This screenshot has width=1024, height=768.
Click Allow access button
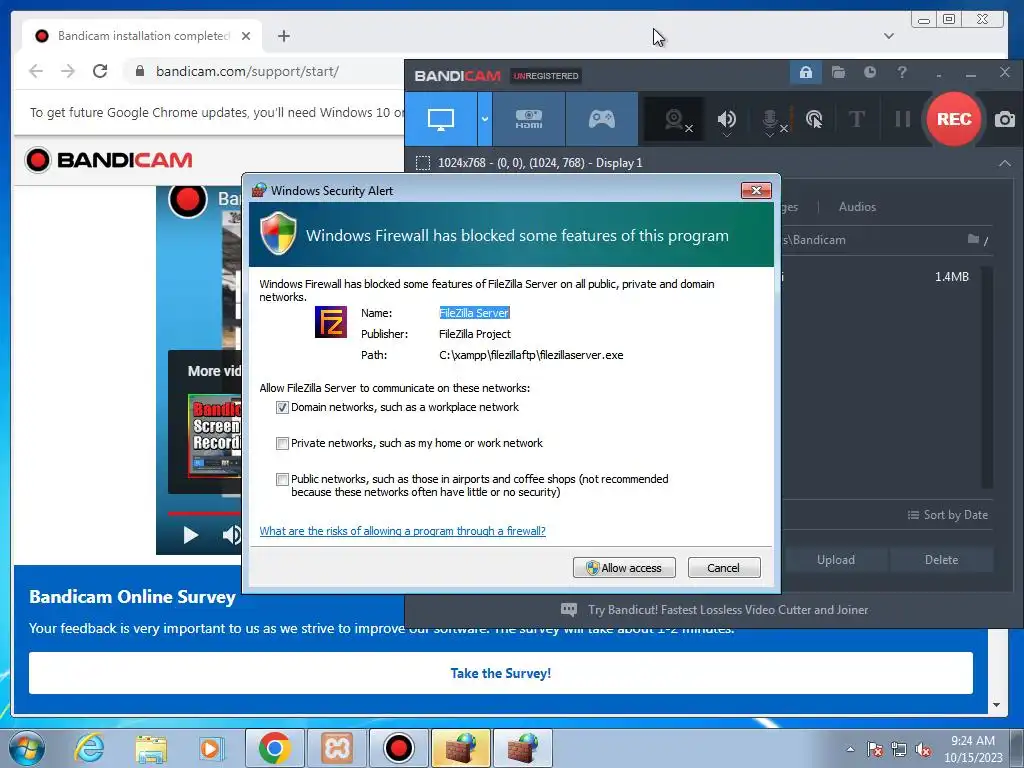(624, 568)
